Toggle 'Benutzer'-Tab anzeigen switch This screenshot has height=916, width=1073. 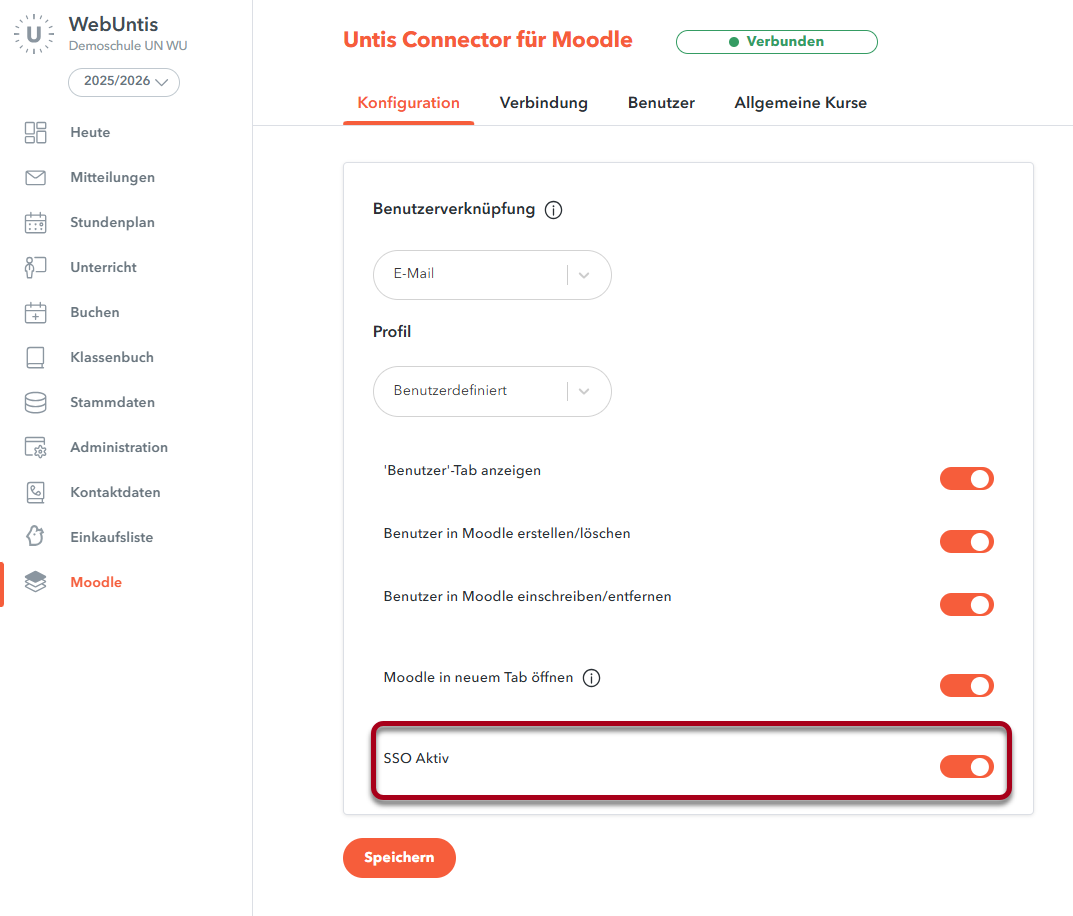tap(966, 479)
